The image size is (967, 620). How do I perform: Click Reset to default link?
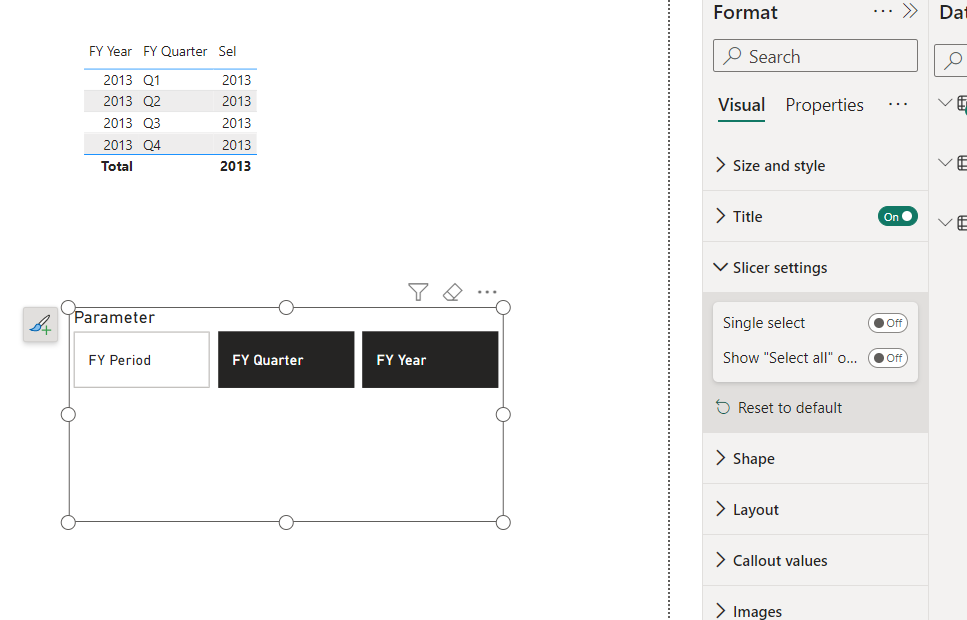click(x=789, y=408)
